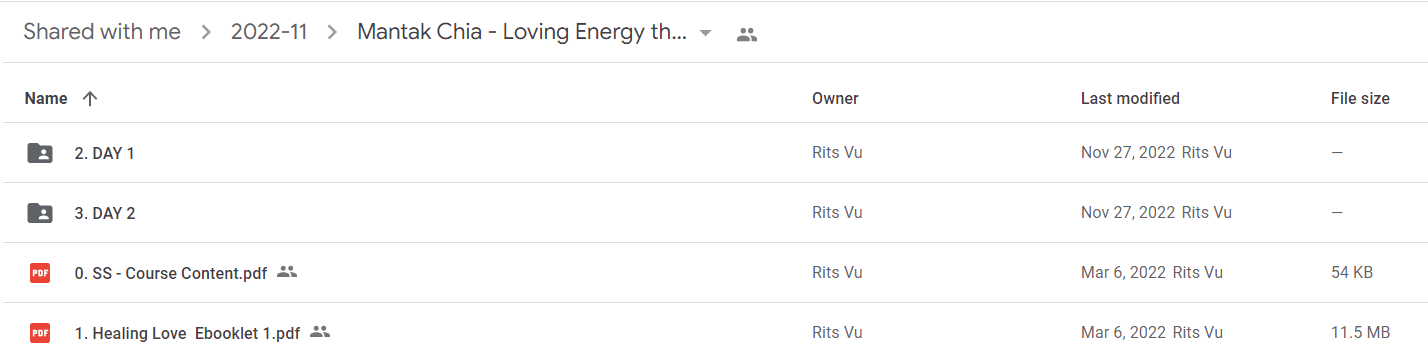Select 1. Healing Love Ebooklet 1.pdf file name

coord(187,333)
